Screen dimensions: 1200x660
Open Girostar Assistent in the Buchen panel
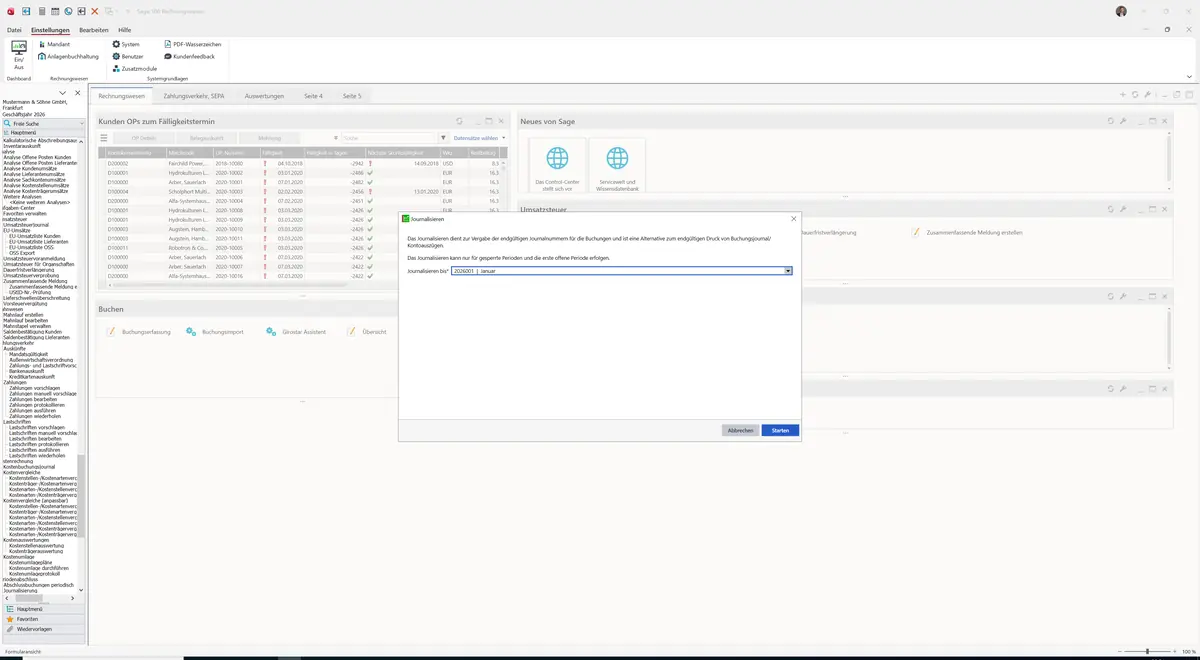pyautogui.click(x=297, y=331)
